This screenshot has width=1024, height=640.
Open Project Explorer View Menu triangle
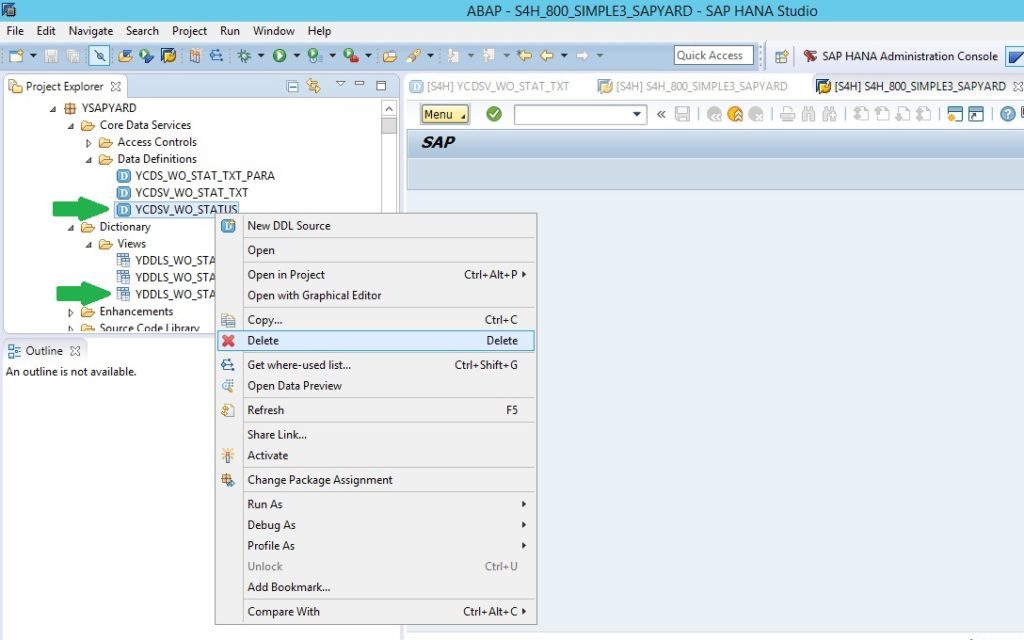(340, 84)
